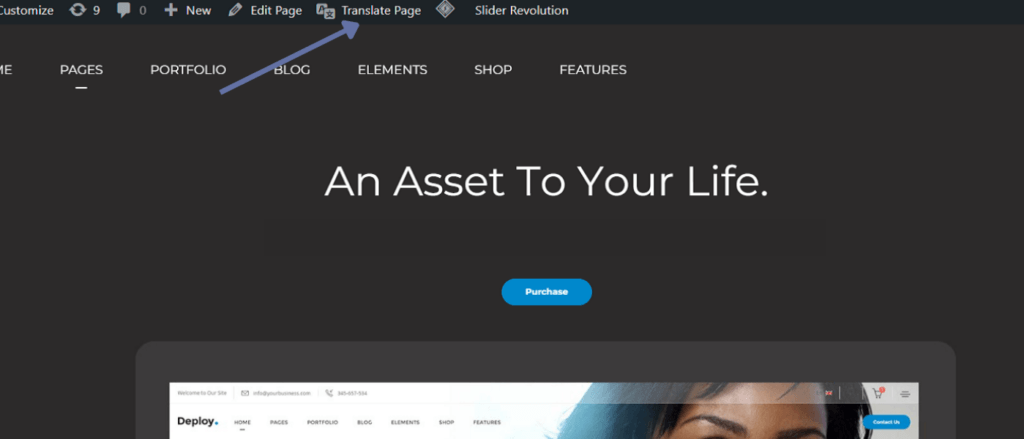The height and width of the screenshot is (439, 1024).
Task: Go to the BLOG menu item
Action: coord(292,70)
